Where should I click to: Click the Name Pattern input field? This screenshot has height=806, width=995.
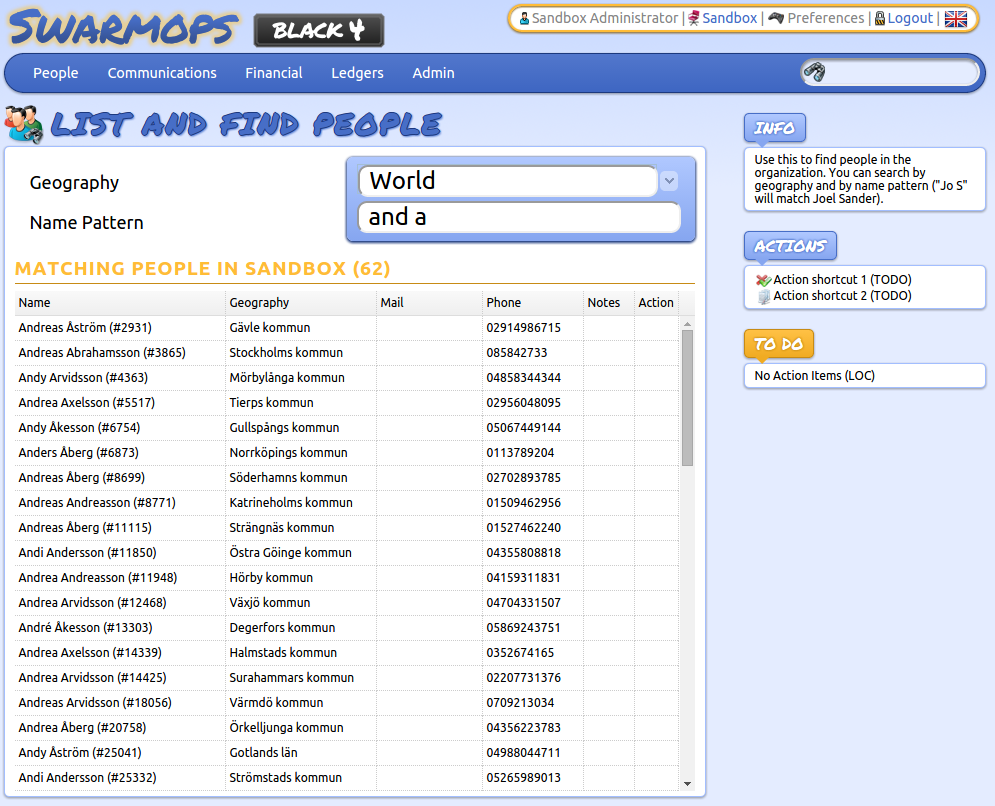(x=519, y=217)
